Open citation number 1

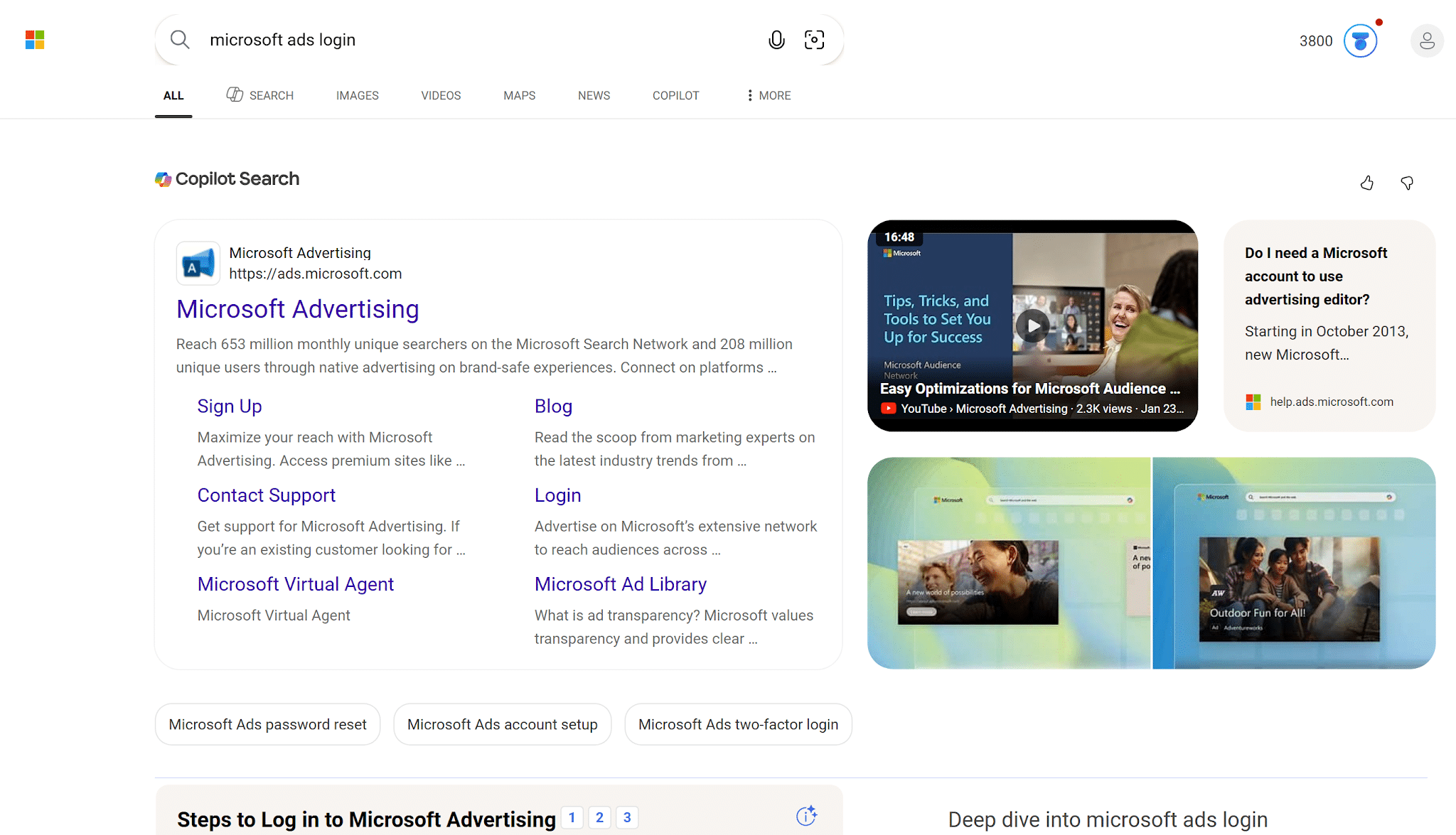coord(572,817)
